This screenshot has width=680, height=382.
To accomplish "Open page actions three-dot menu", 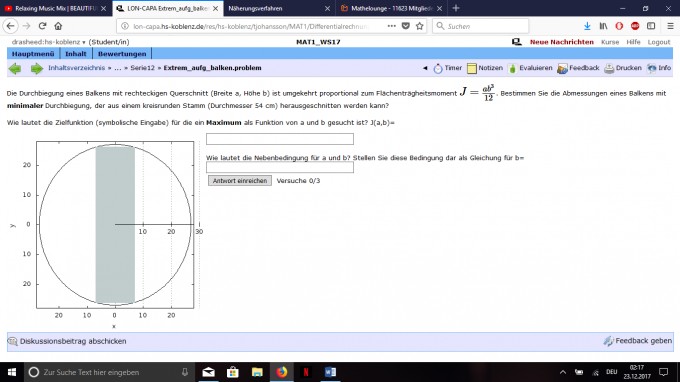I will 392,26.
